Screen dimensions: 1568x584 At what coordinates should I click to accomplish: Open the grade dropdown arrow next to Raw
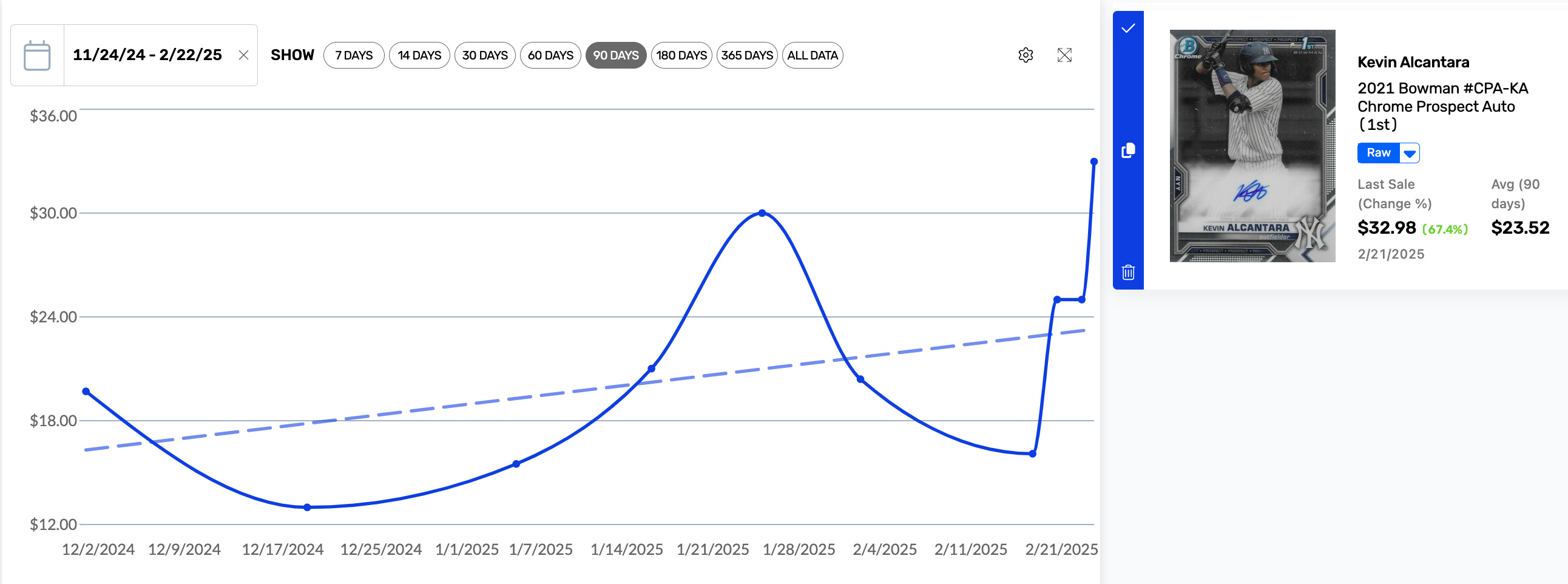click(1409, 154)
